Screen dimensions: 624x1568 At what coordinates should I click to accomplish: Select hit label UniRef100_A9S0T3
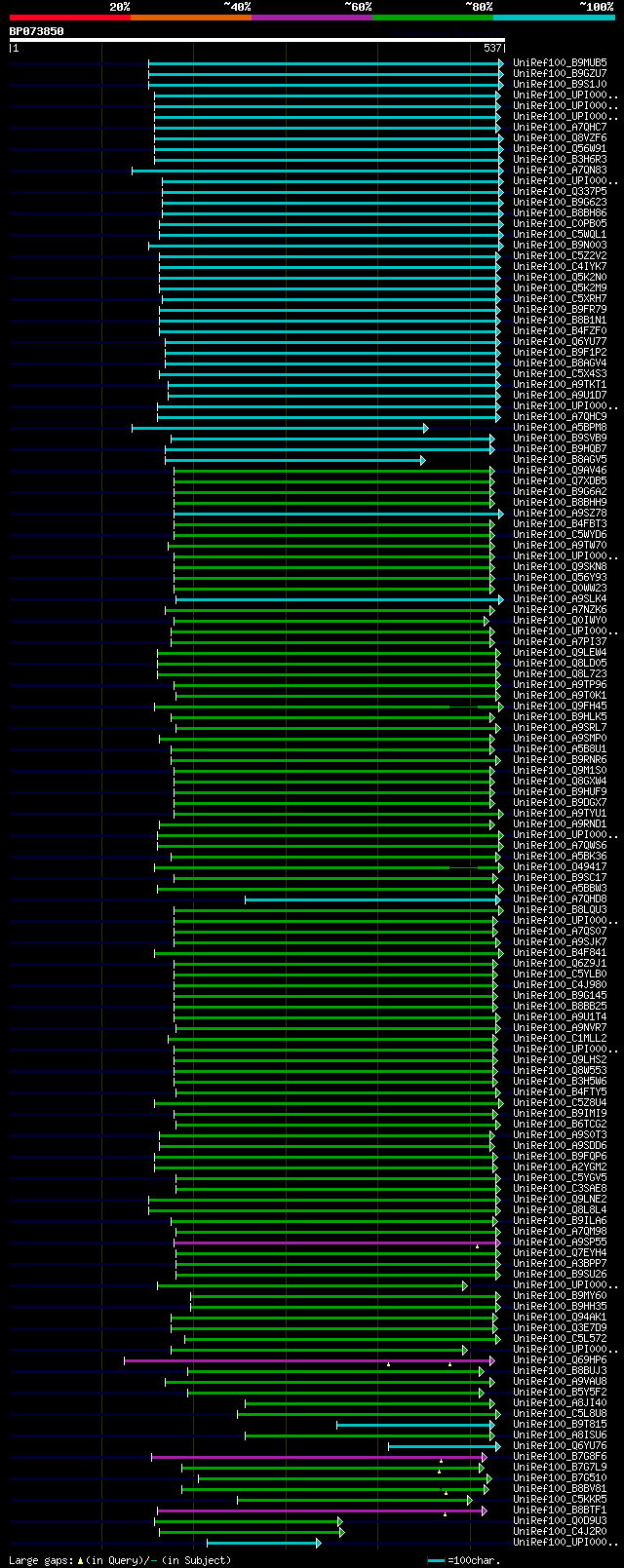(560, 1134)
